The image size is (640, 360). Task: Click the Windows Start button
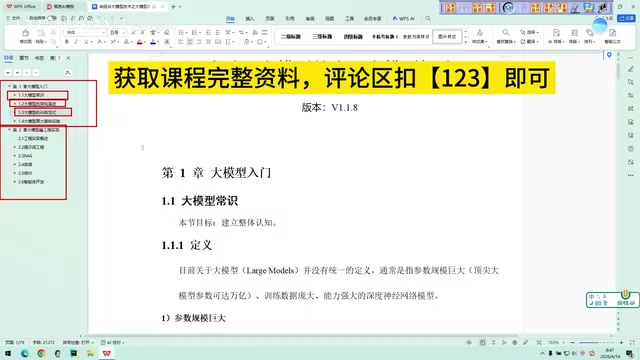coord(8,353)
